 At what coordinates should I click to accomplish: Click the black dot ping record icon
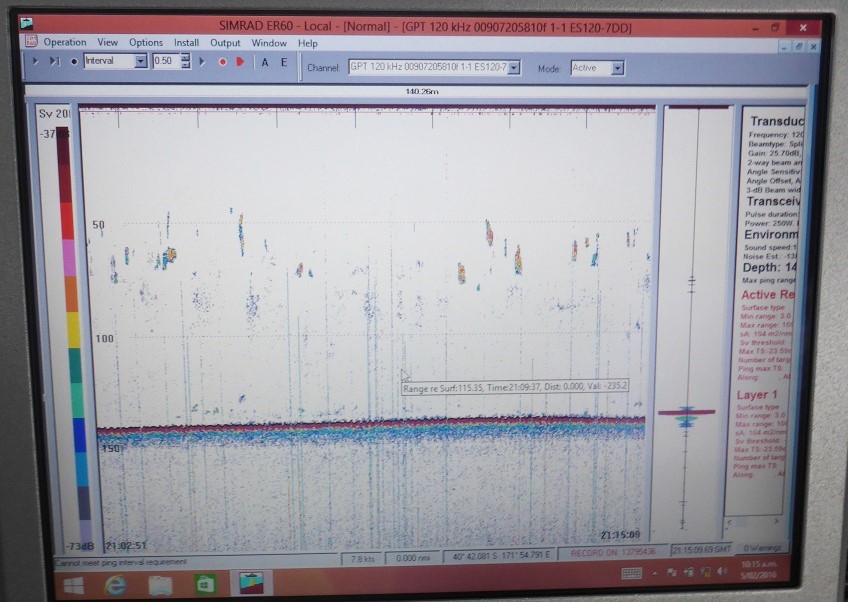[73, 61]
